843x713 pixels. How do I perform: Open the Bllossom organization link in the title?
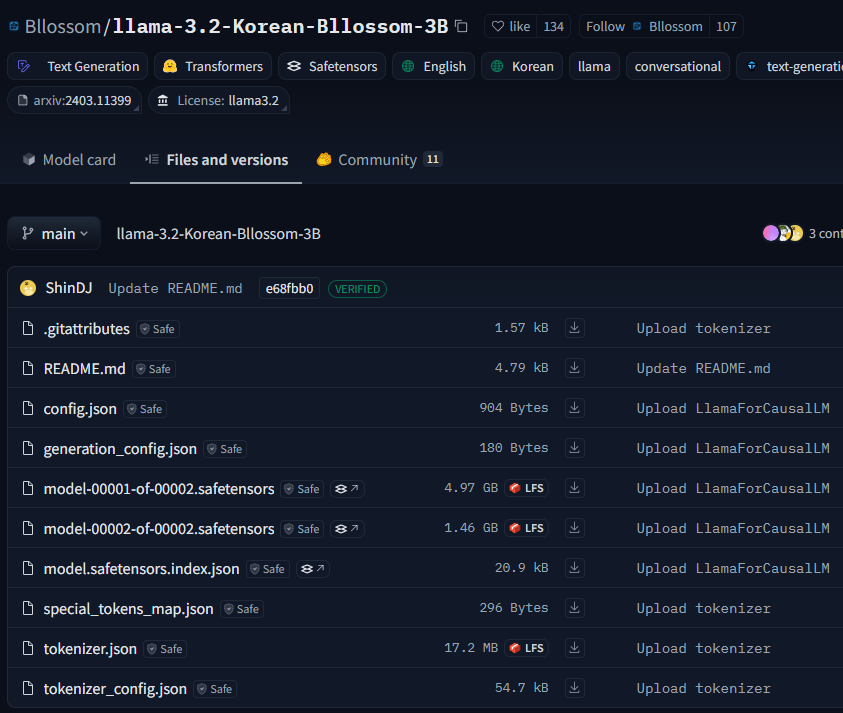pos(62,26)
